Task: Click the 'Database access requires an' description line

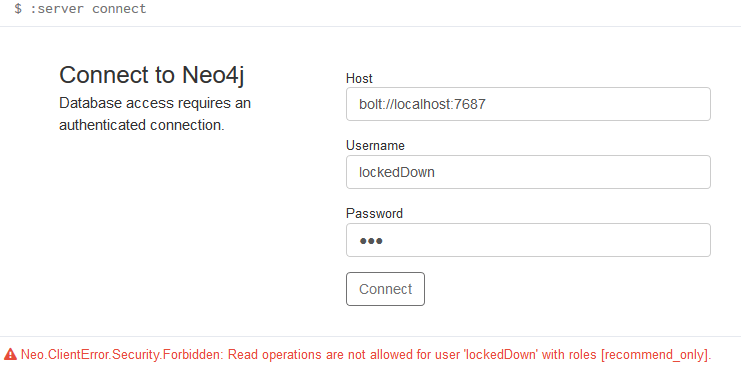Action: [x=155, y=103]
